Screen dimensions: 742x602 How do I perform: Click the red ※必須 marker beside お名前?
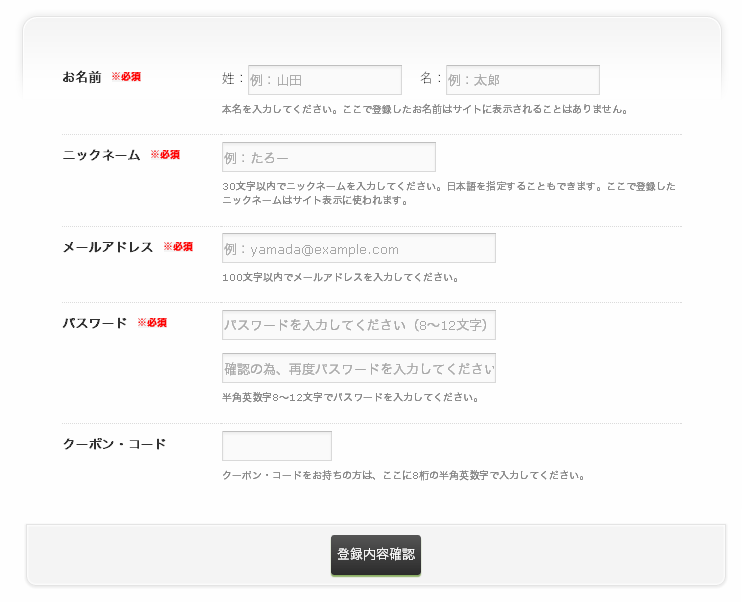(x=126, y=77)
